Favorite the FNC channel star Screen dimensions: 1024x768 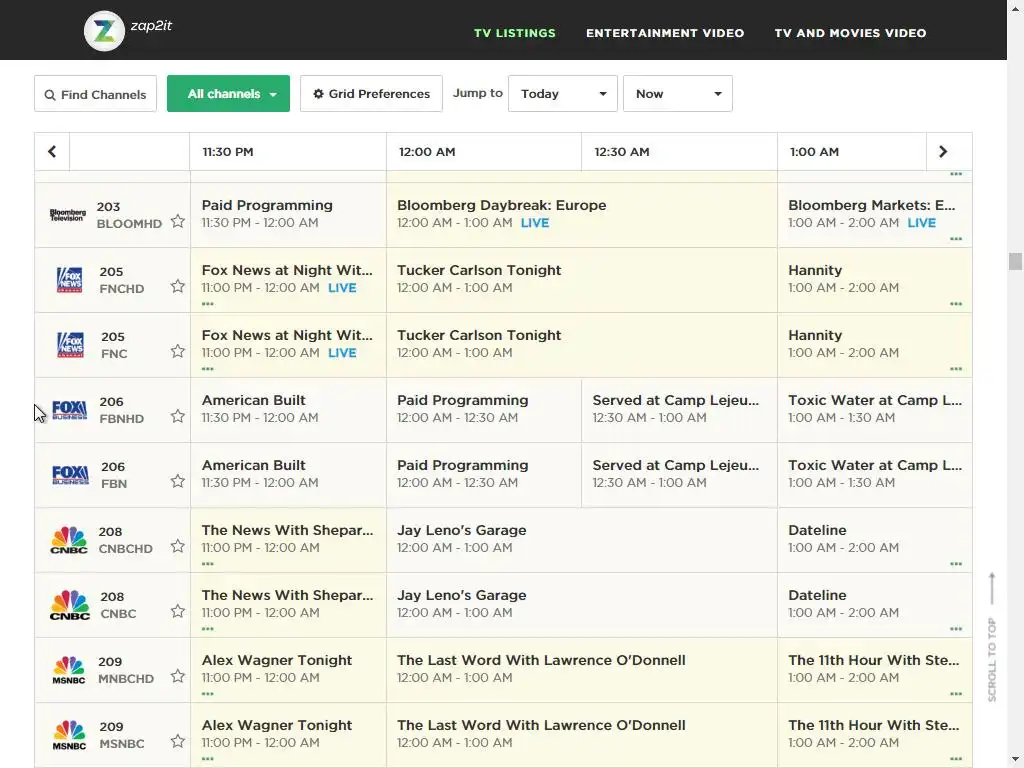(178, 351)
